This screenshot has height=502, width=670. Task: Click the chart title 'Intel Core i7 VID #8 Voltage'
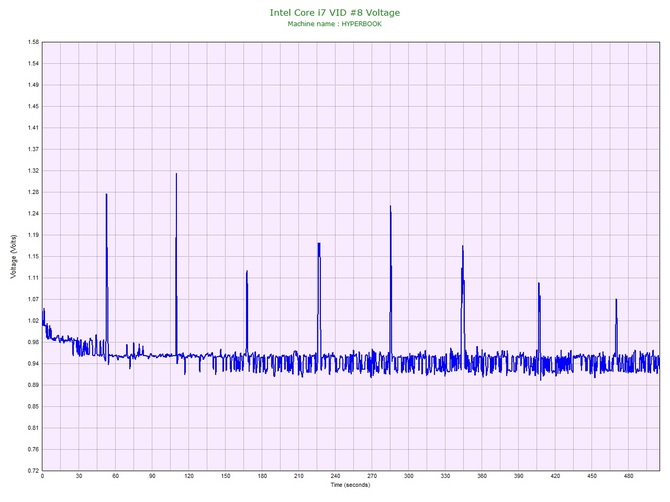(335, 12)
